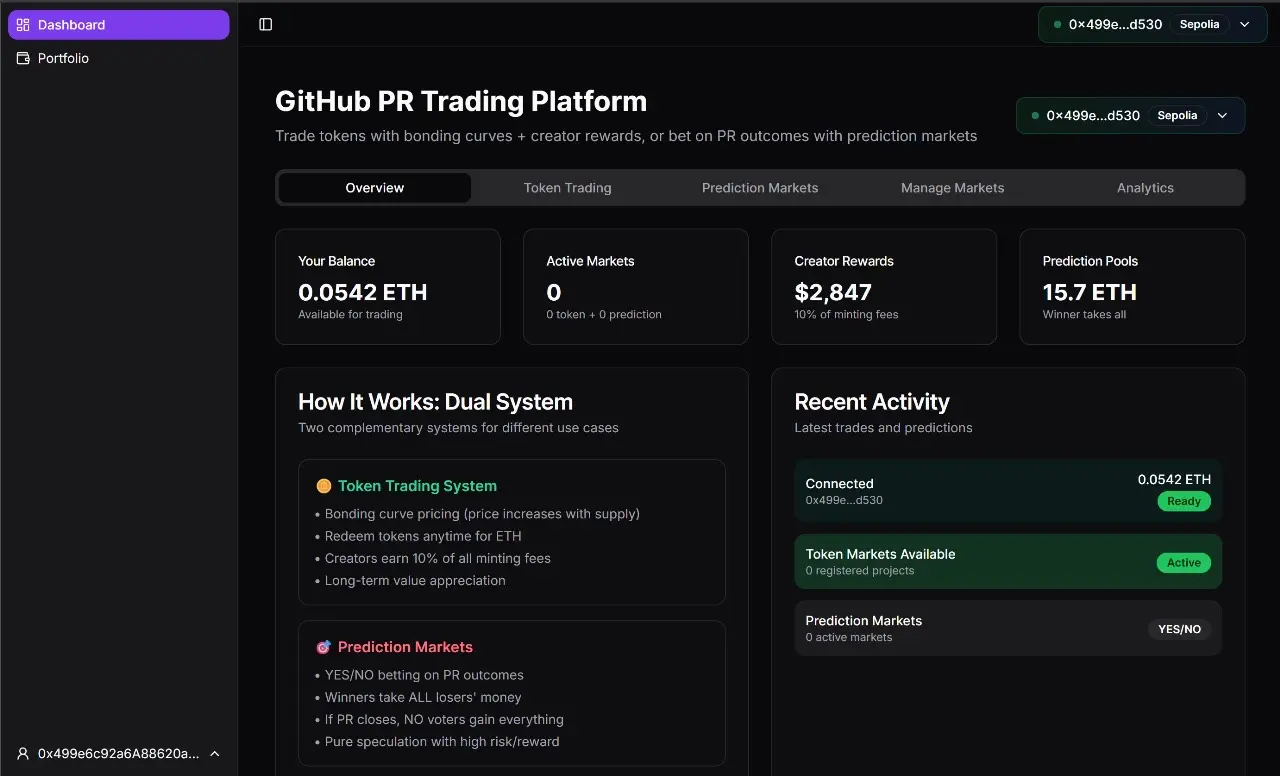This screenshot has width=1280, height=776.
Task: Click the coin icon beside Token Trading System
Action: (323, 486)
